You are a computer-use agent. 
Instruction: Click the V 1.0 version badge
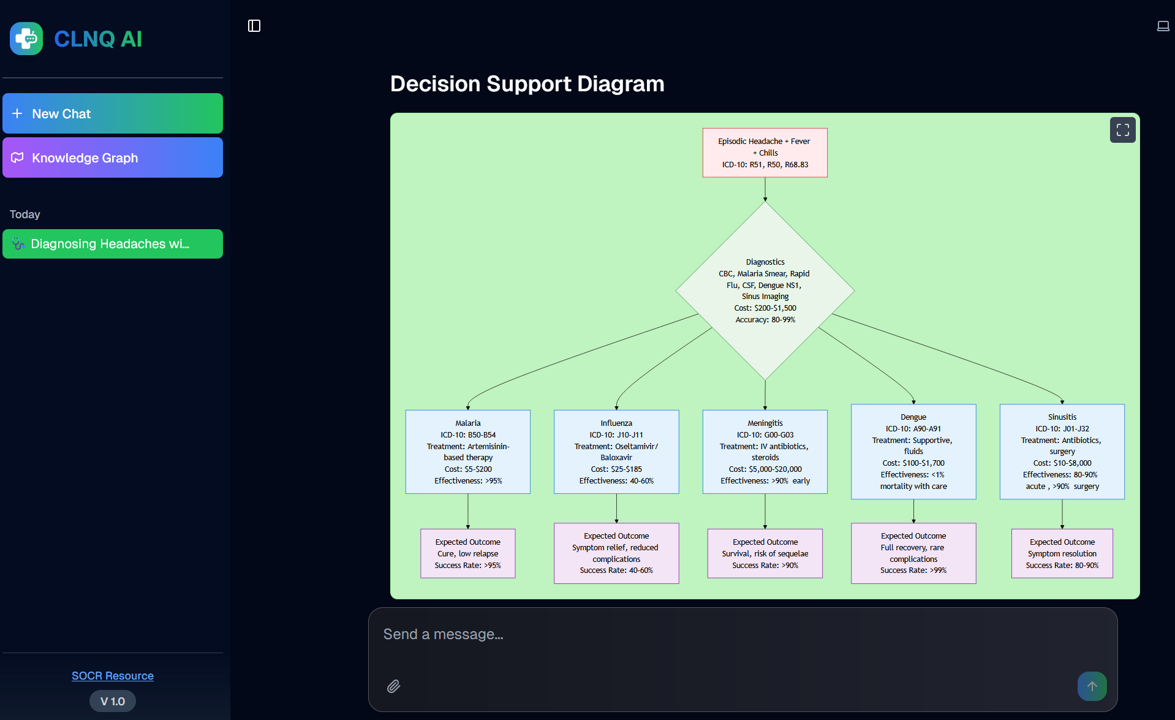click(112, 701)
